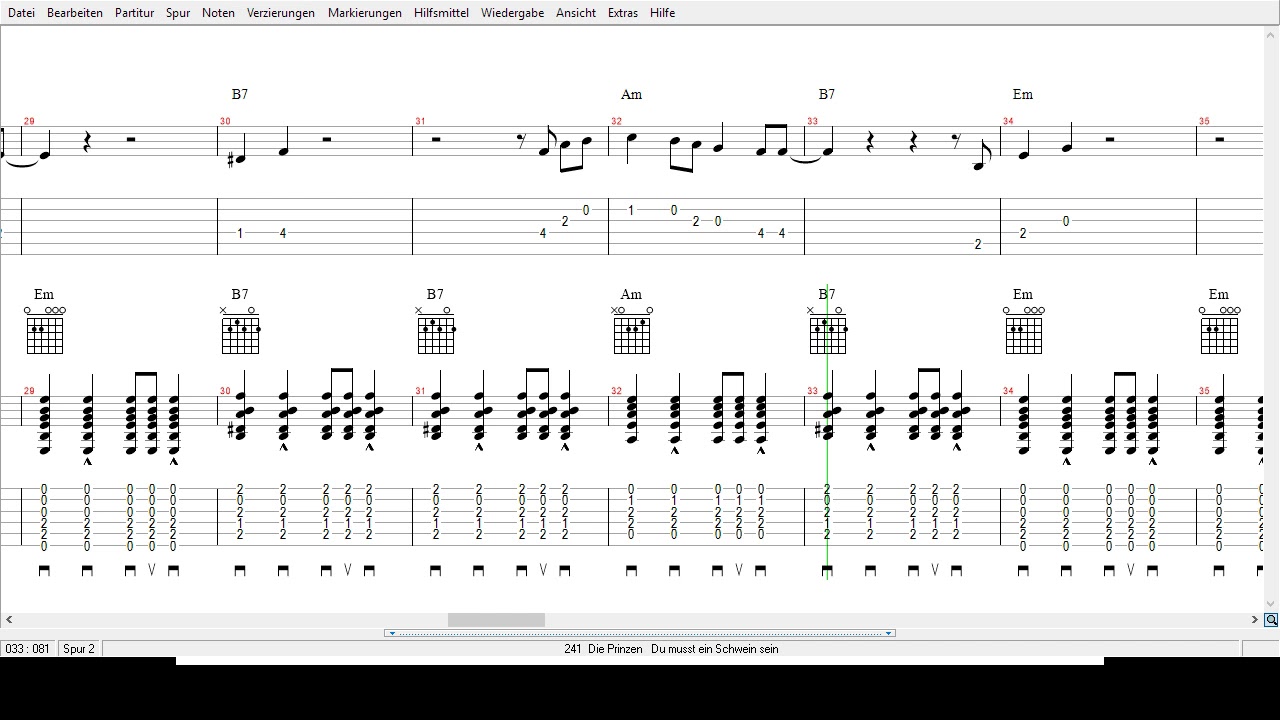Open the Partitur menu
The image size is (1280, 720).
point(134,13)
